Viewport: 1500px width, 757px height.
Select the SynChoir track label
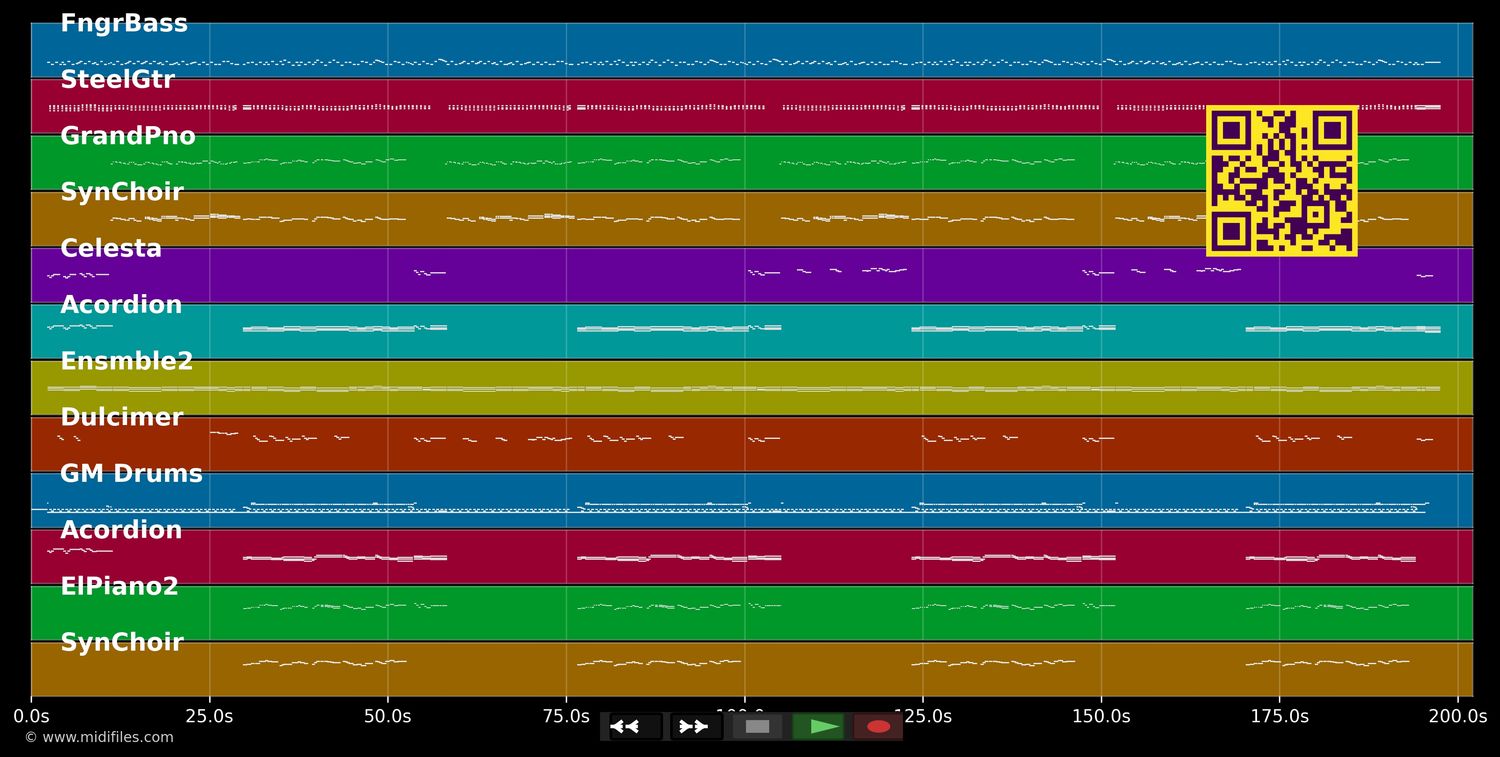(x=122, y=191)
